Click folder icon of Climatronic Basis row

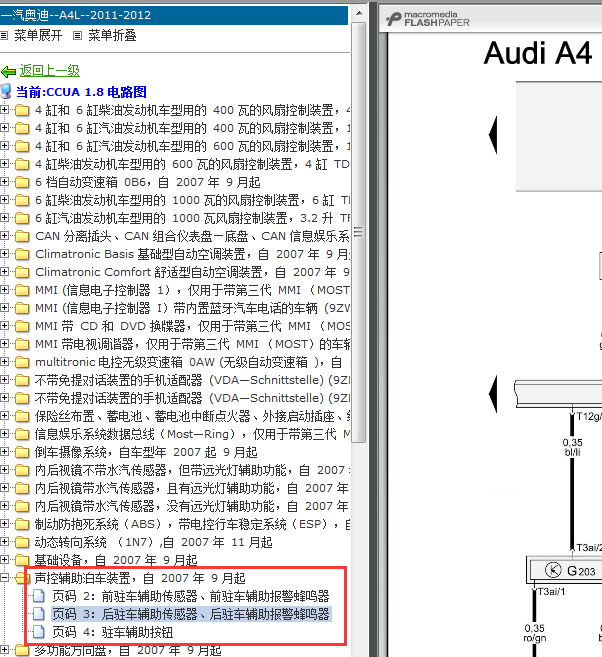click(22, 255)
